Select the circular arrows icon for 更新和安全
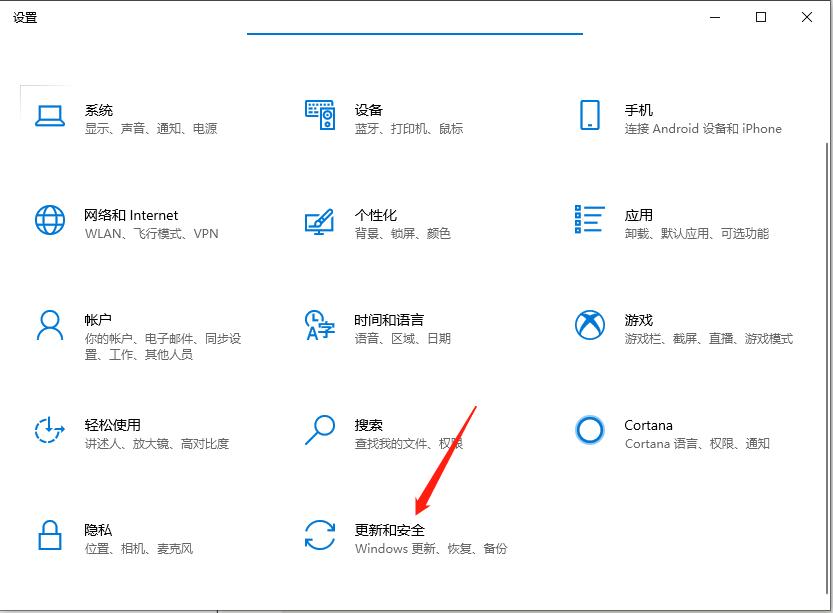This screenshot has width=833, height=613. point(320,535)
